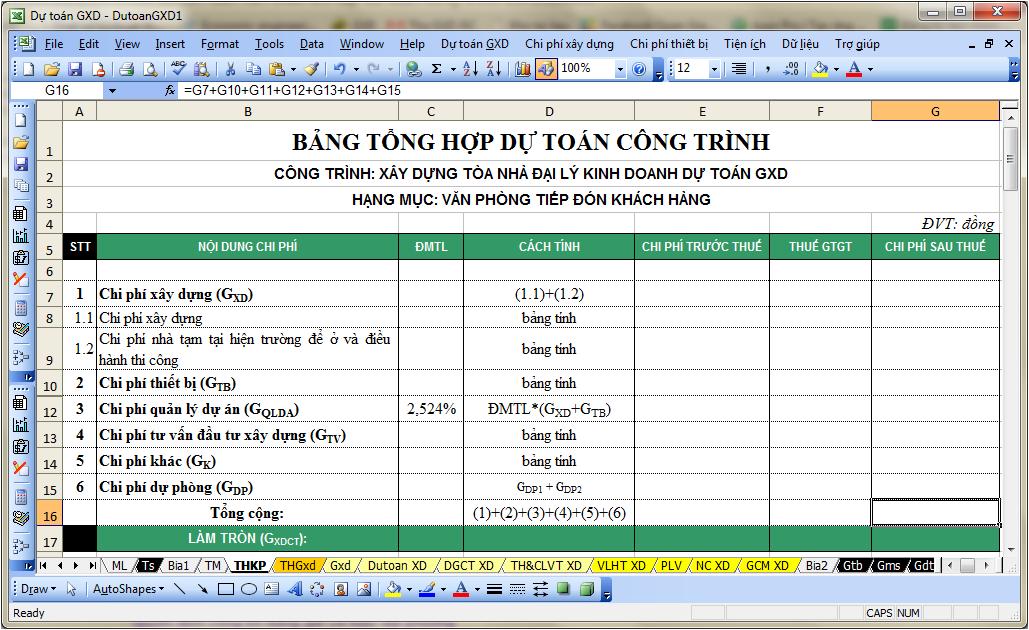The width and height of the screenshot is (1029, 630).
Task: Open the Zoom 100% dropdown
Action: (620, 69)
